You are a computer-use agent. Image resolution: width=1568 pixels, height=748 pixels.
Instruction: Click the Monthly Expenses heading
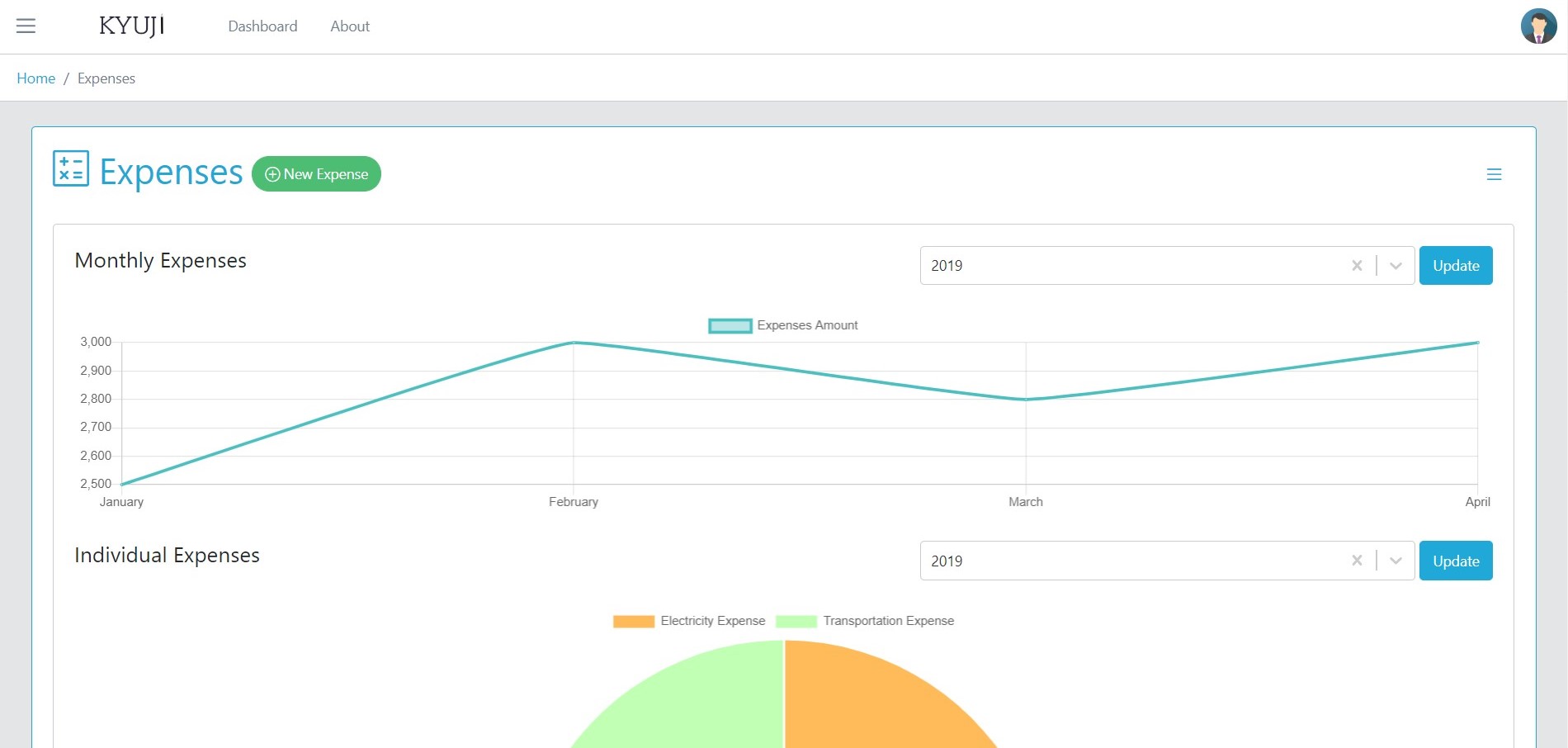(161, 261)
